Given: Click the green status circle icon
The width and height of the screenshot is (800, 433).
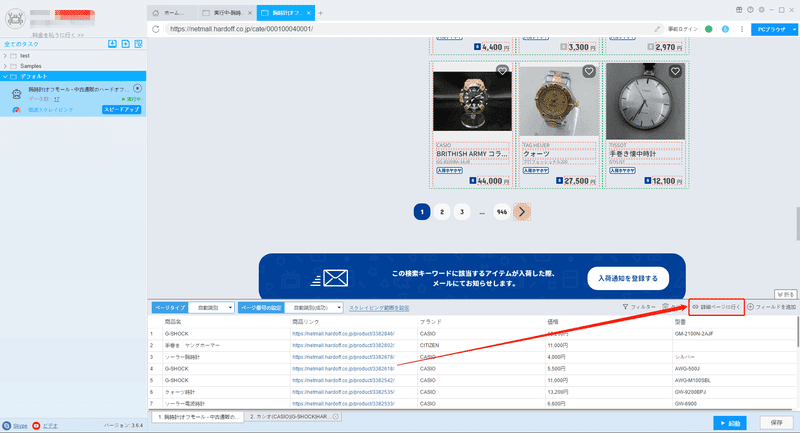Looking at the screenshot, I should point(709,29).
